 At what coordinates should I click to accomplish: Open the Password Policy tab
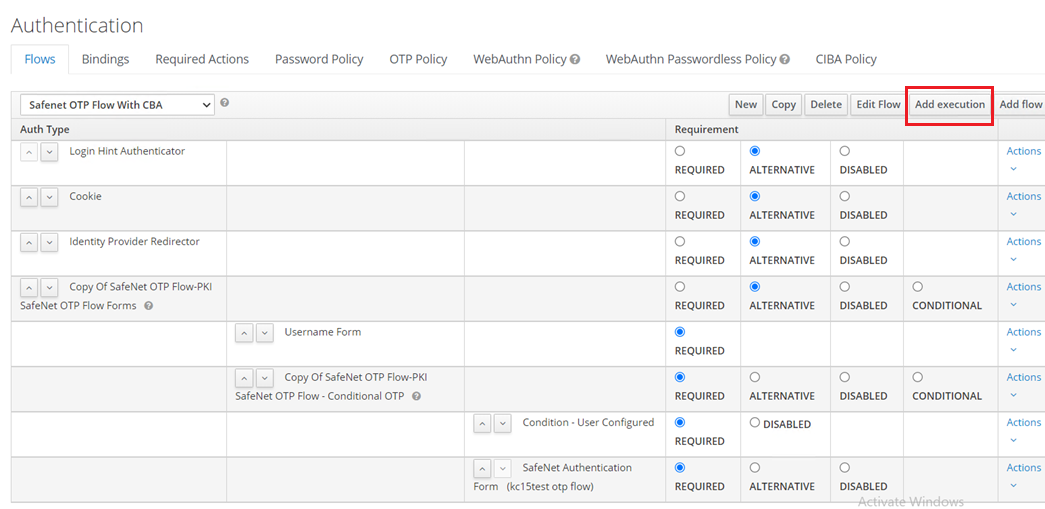(319, 59)
